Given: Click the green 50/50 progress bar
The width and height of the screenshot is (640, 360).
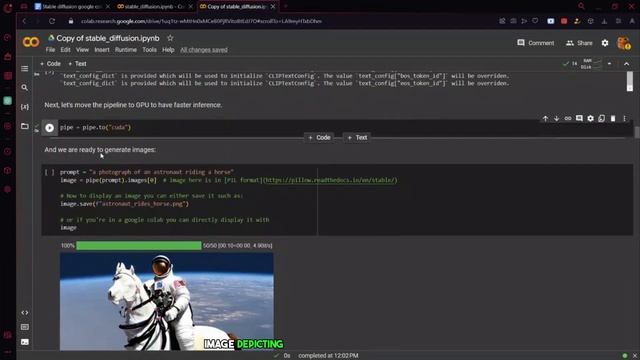Looking at the screenshot, I should click(139, 245).
